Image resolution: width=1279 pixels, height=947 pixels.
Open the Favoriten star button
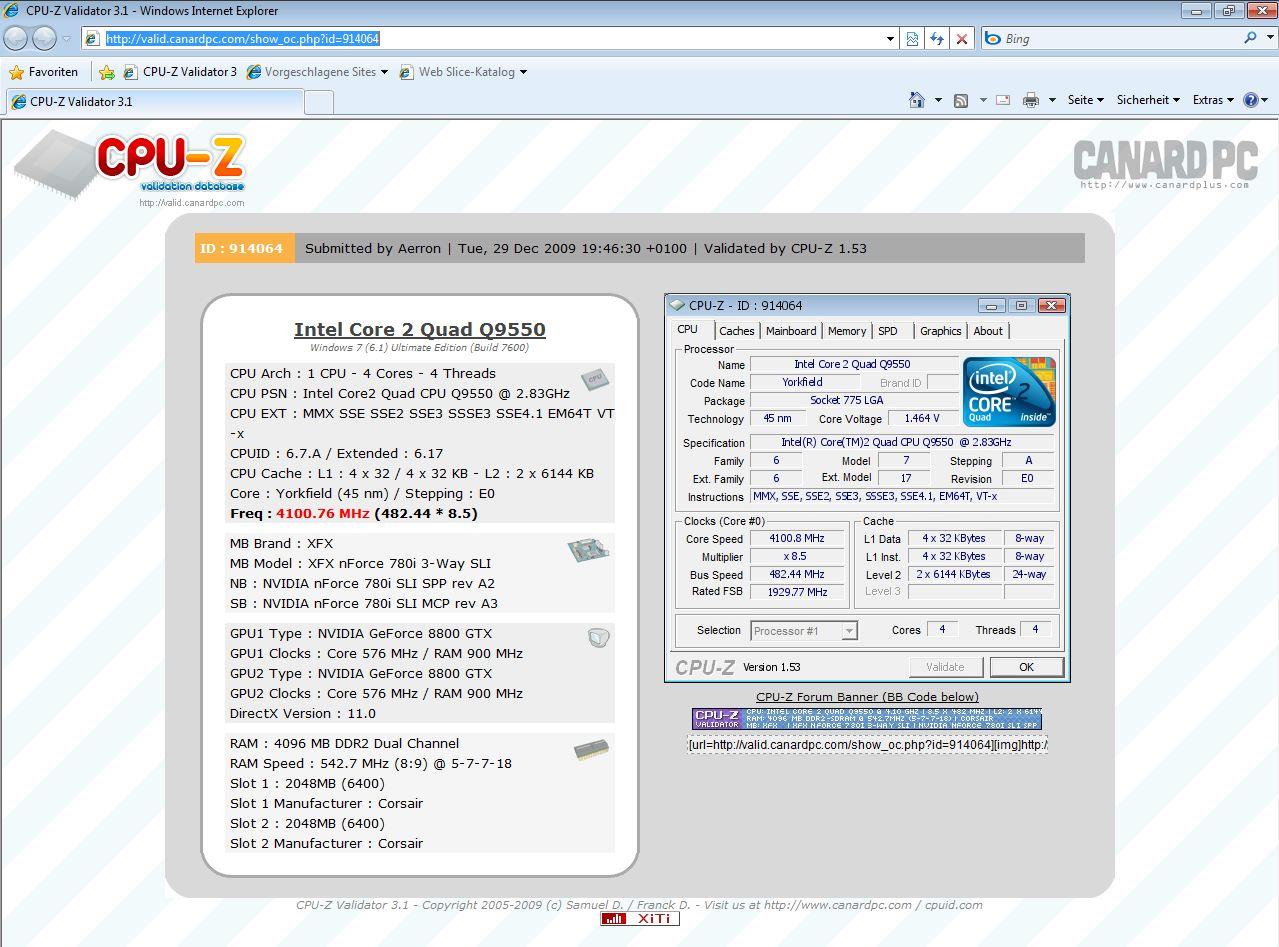click(x=43, y=72)
